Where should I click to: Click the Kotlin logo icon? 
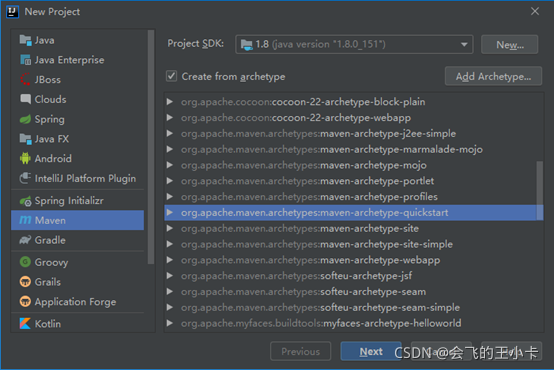pyautogui.click(x=25, y=323)
